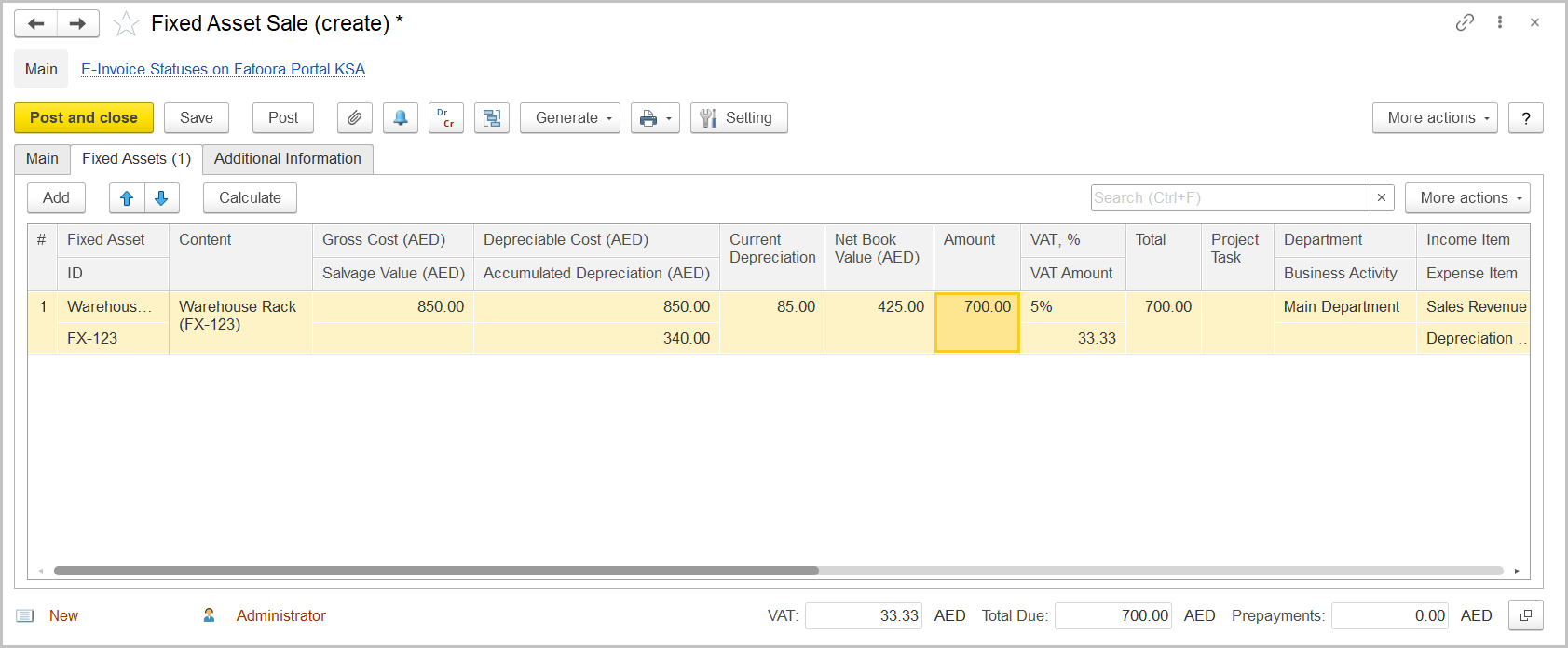
Task: Clear the table search field
Action: [1383, 197]
